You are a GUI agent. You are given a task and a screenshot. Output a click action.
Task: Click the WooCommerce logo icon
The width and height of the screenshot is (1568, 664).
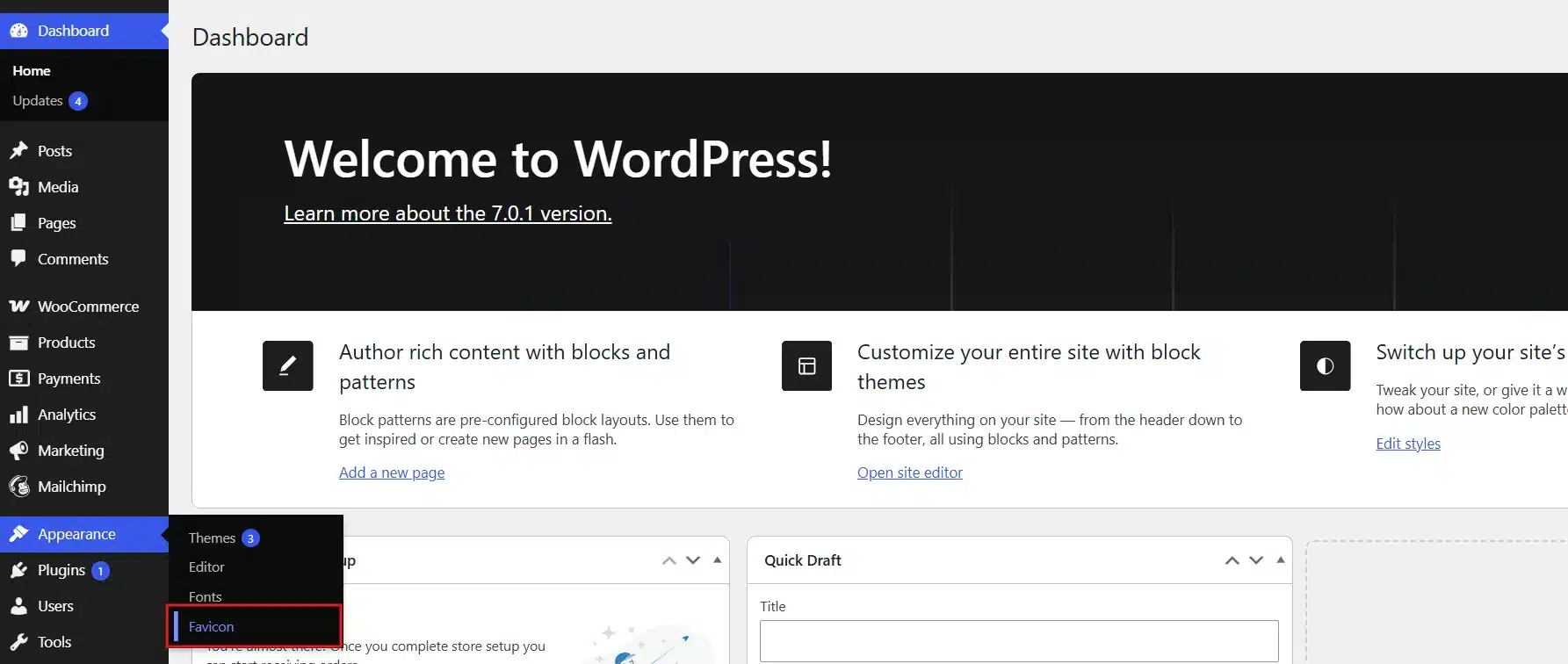(18, 307)
